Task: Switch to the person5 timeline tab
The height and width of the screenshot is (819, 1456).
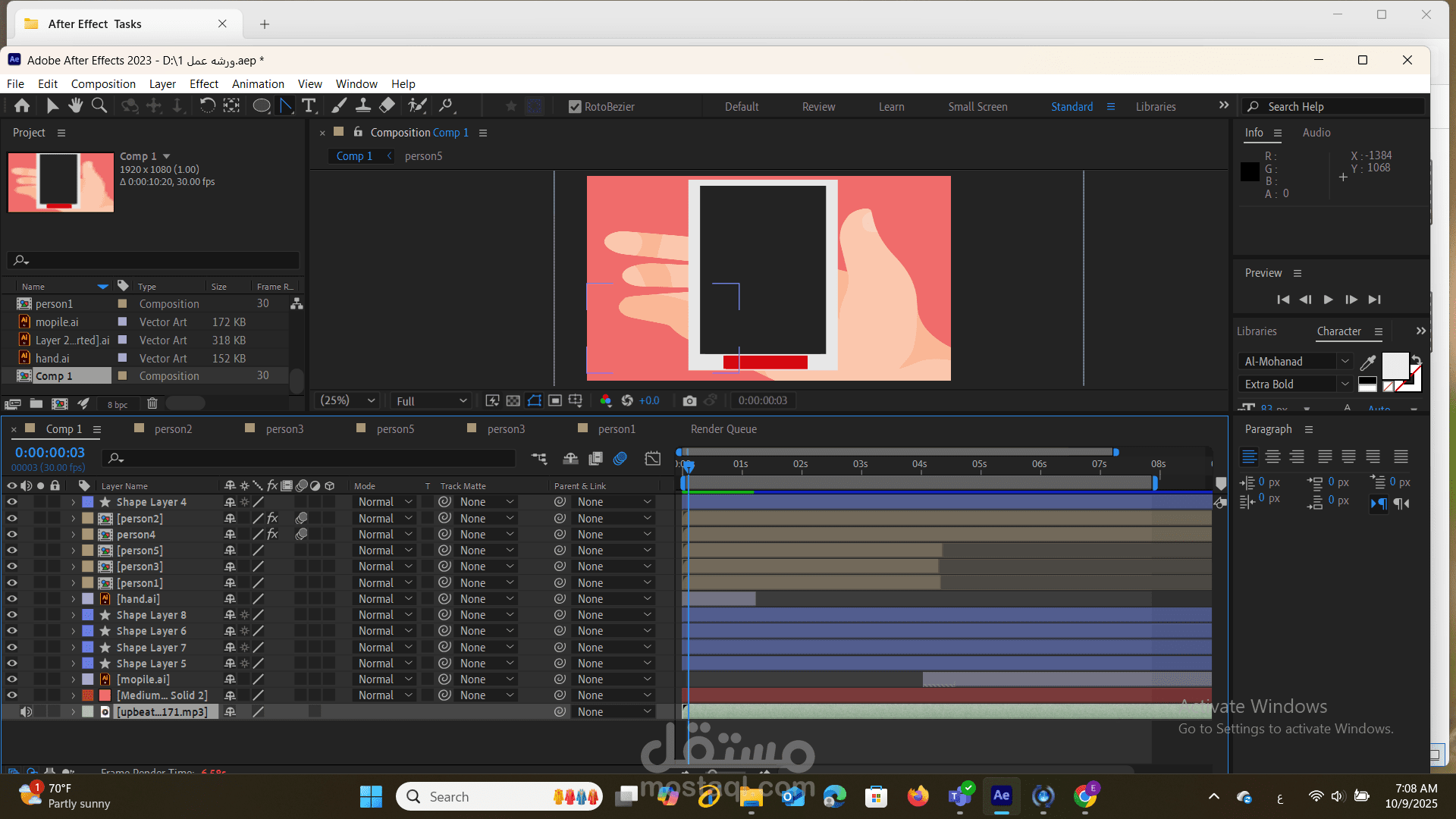Action: pyautogui.click(x=395, y=429)
